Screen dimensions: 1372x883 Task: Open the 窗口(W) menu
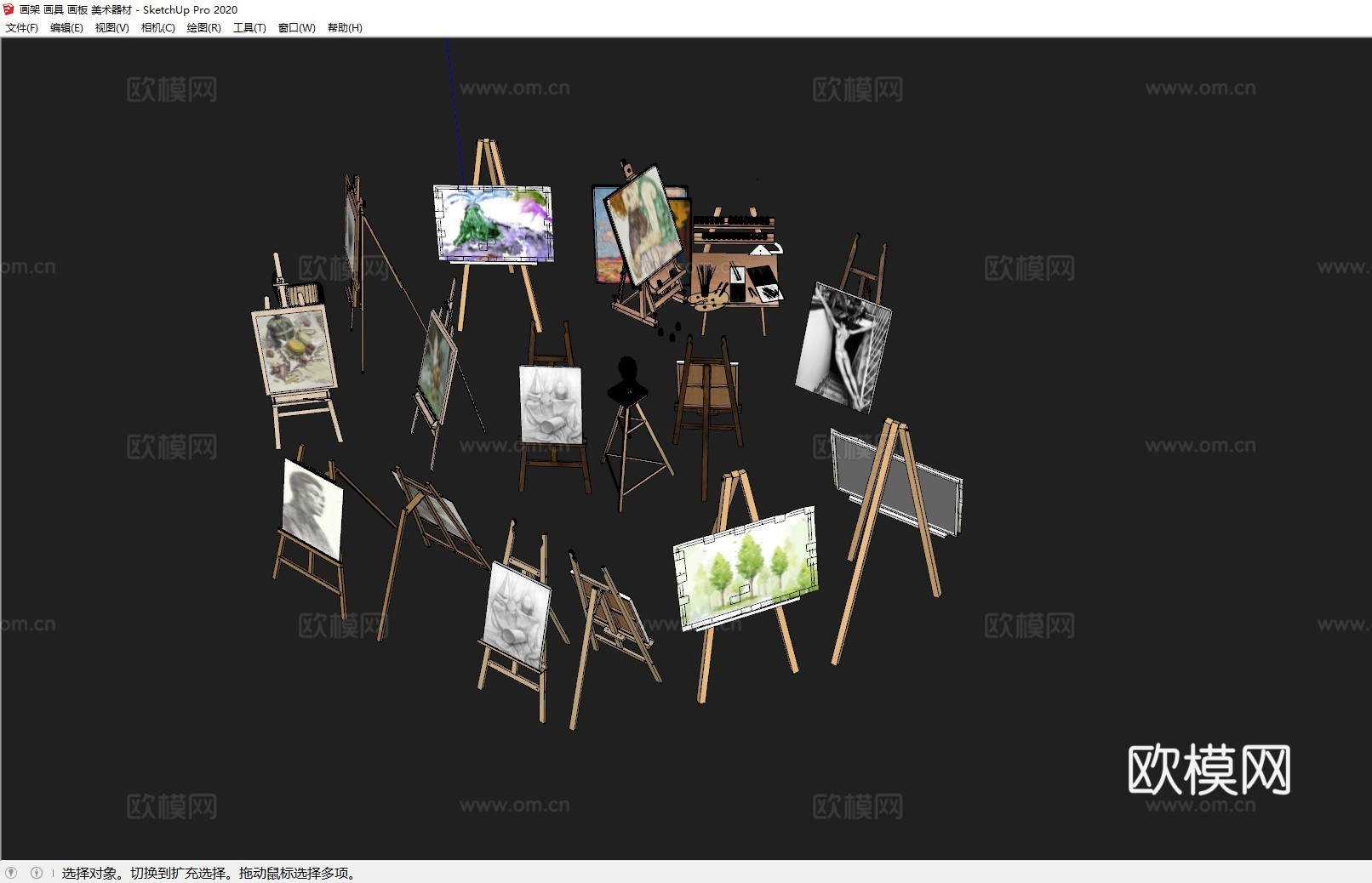[x=296, y=28]
